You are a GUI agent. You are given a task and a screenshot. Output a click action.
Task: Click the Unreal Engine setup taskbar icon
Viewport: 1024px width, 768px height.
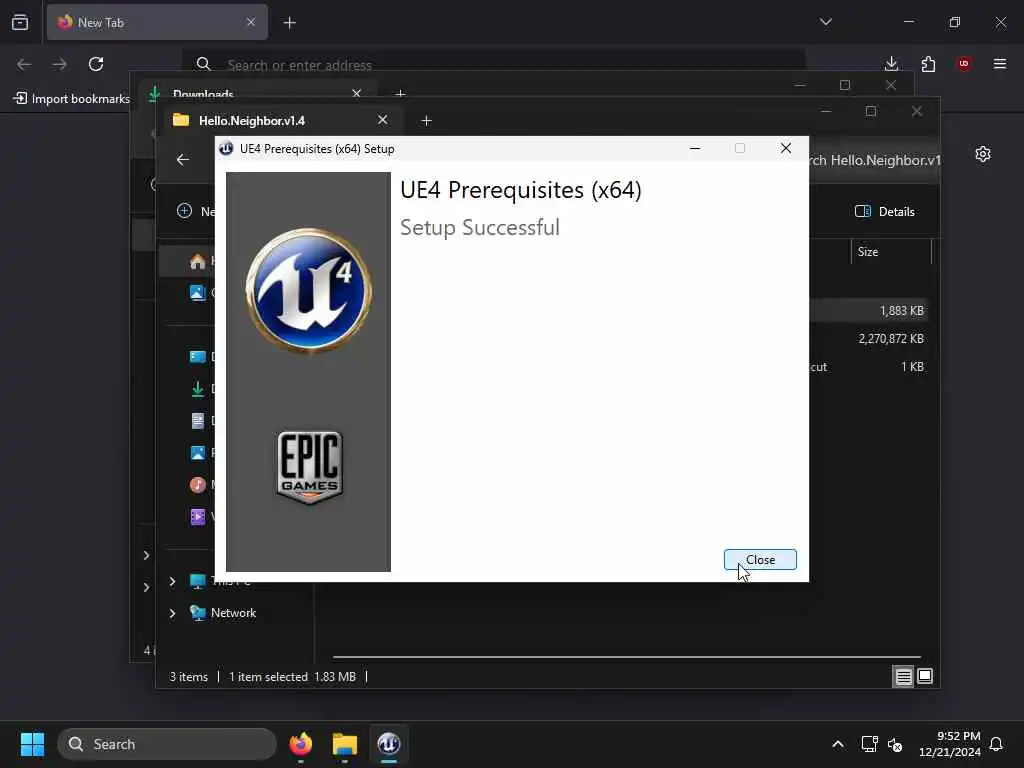pos(389,744)
